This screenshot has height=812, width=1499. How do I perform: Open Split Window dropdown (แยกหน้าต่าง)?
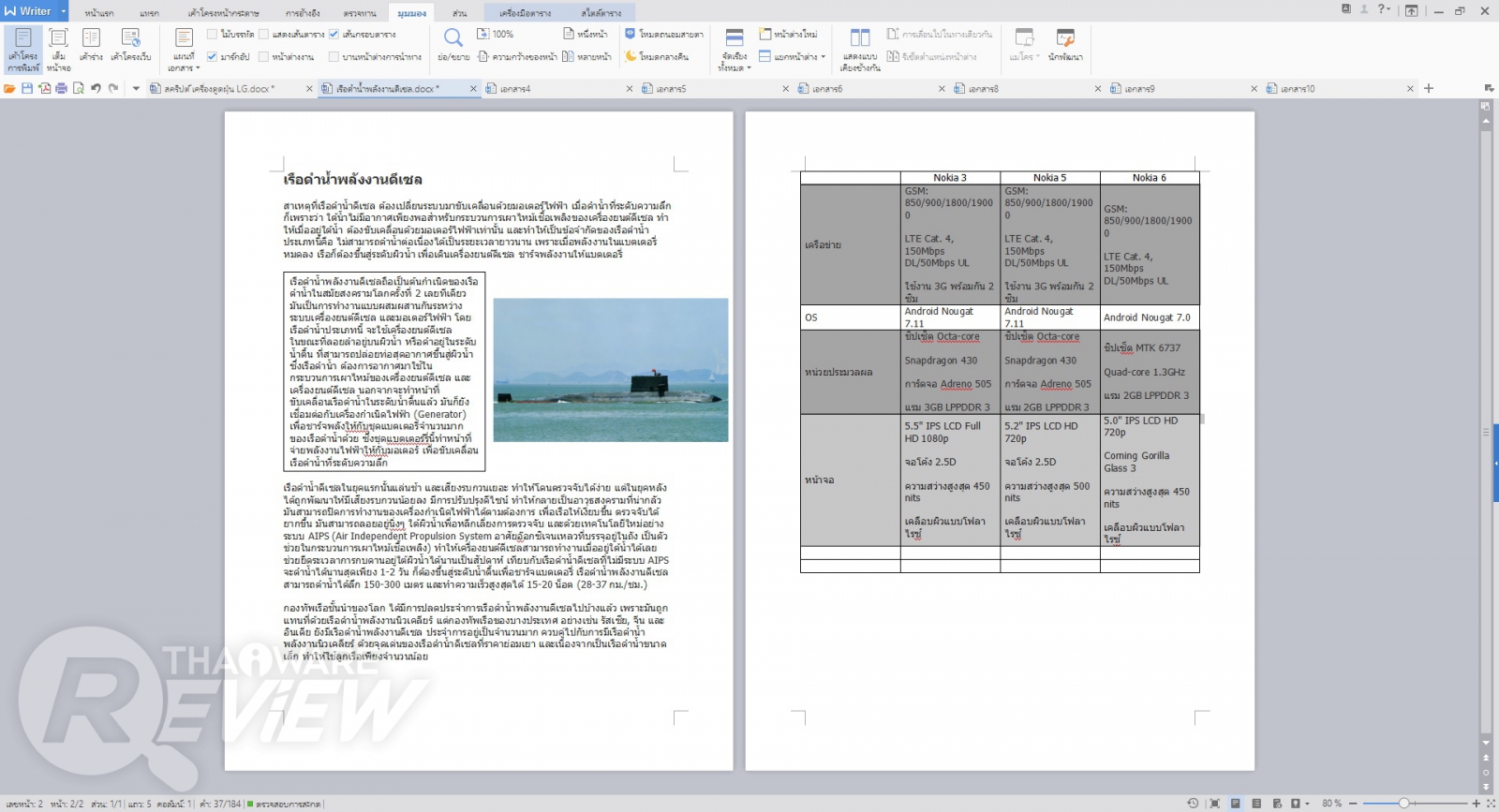click(793, 57)
